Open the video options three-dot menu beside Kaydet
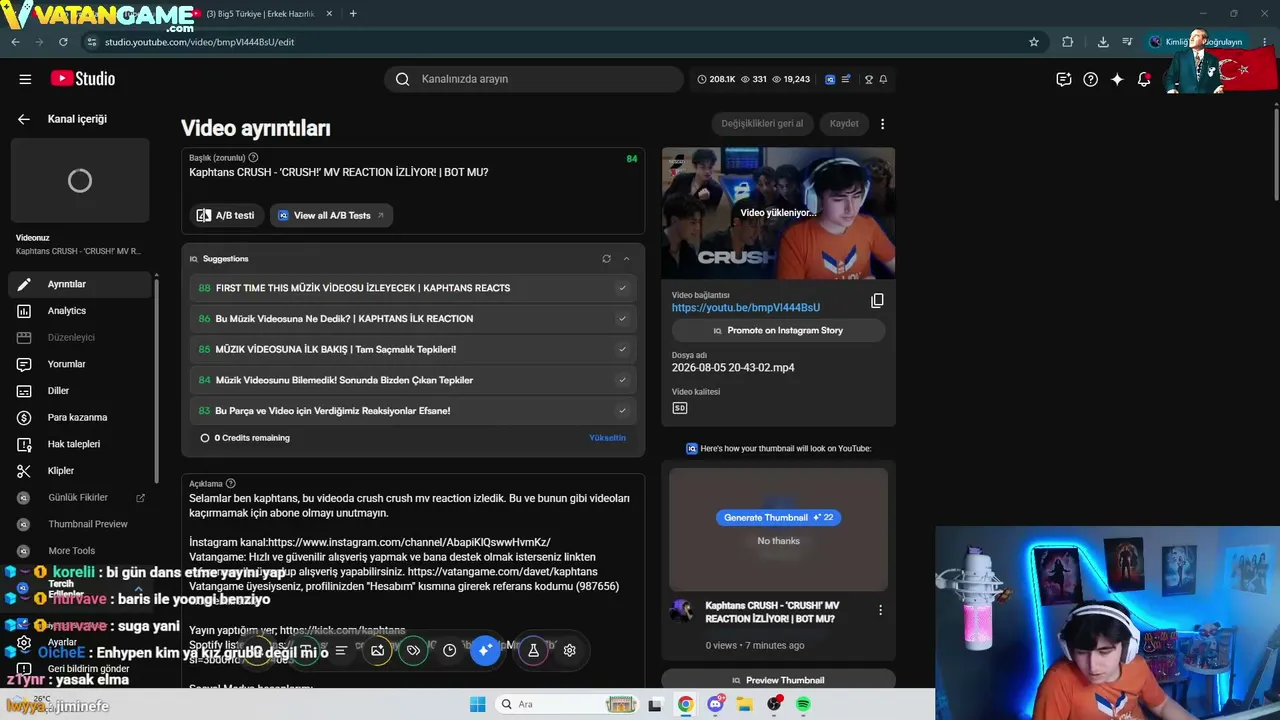Image resolution: width=1280 pixels, height=720 pixels. pos(882,124)
